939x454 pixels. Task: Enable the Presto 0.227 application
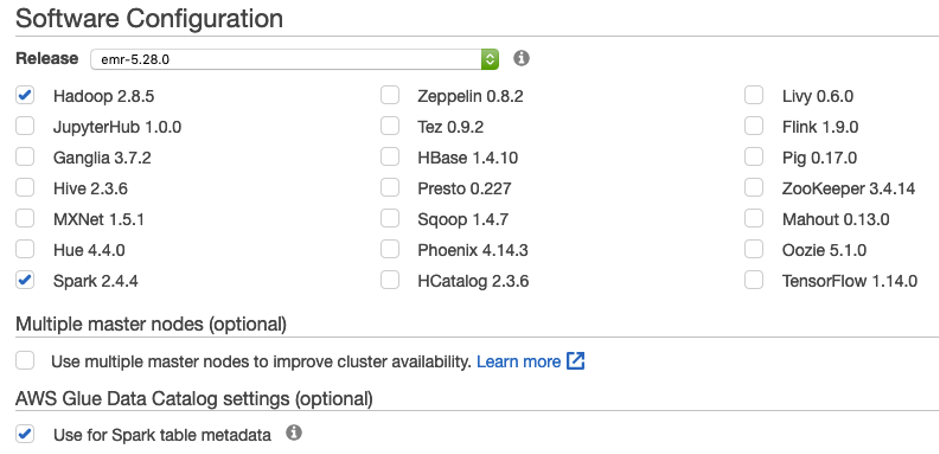390,188
